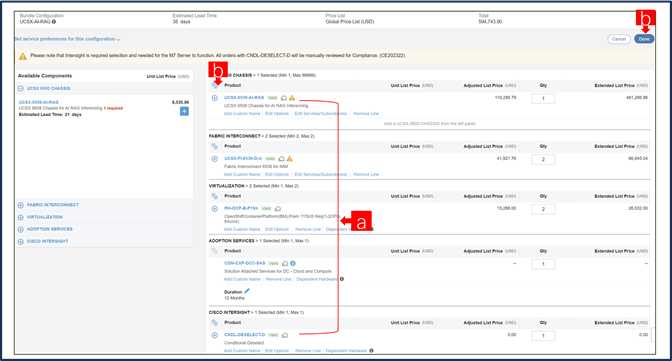Viewport: 672px width, 361px height.
Task: Click the Total value 594,743.90
Action: point(490,21)
